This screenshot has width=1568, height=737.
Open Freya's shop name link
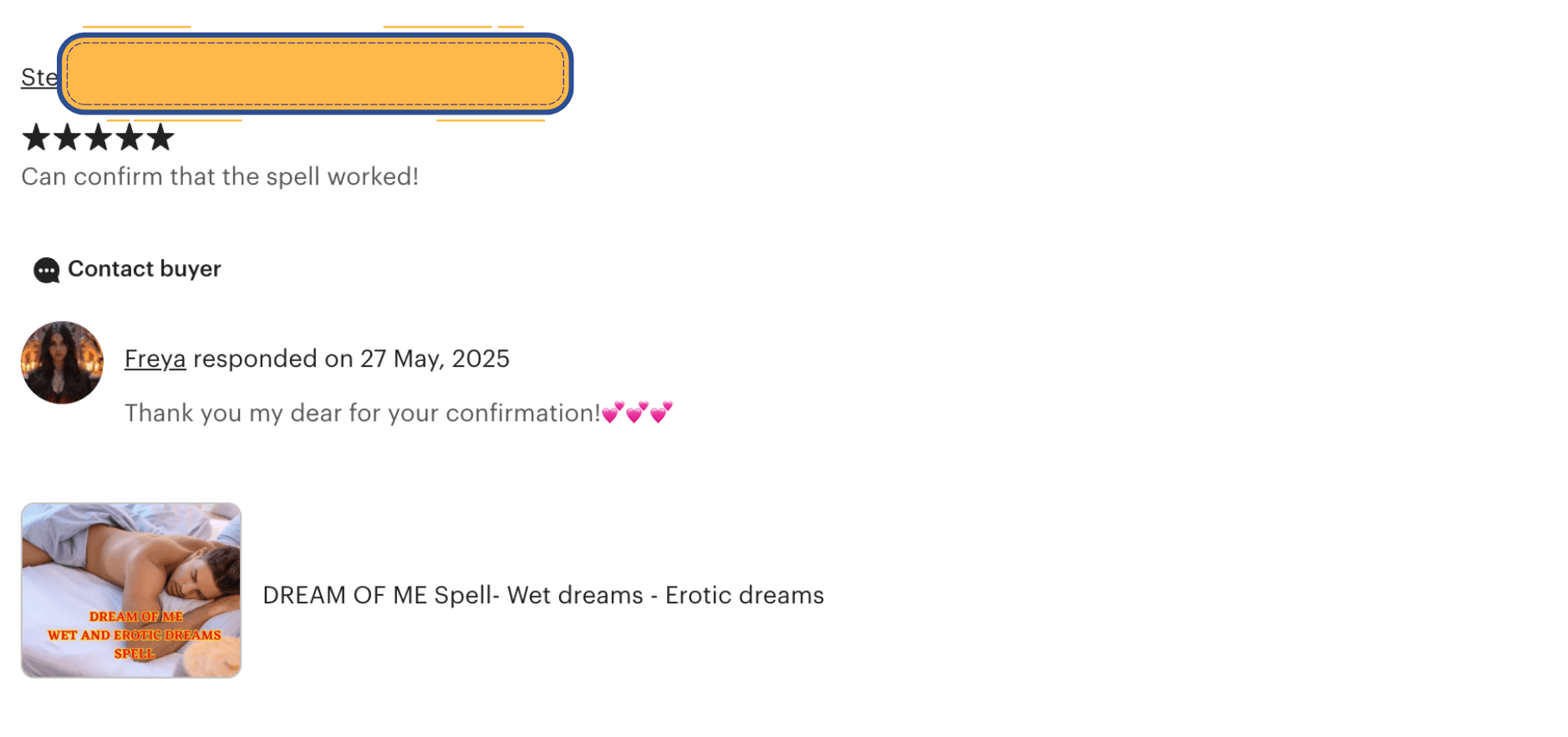pos(155,359)
